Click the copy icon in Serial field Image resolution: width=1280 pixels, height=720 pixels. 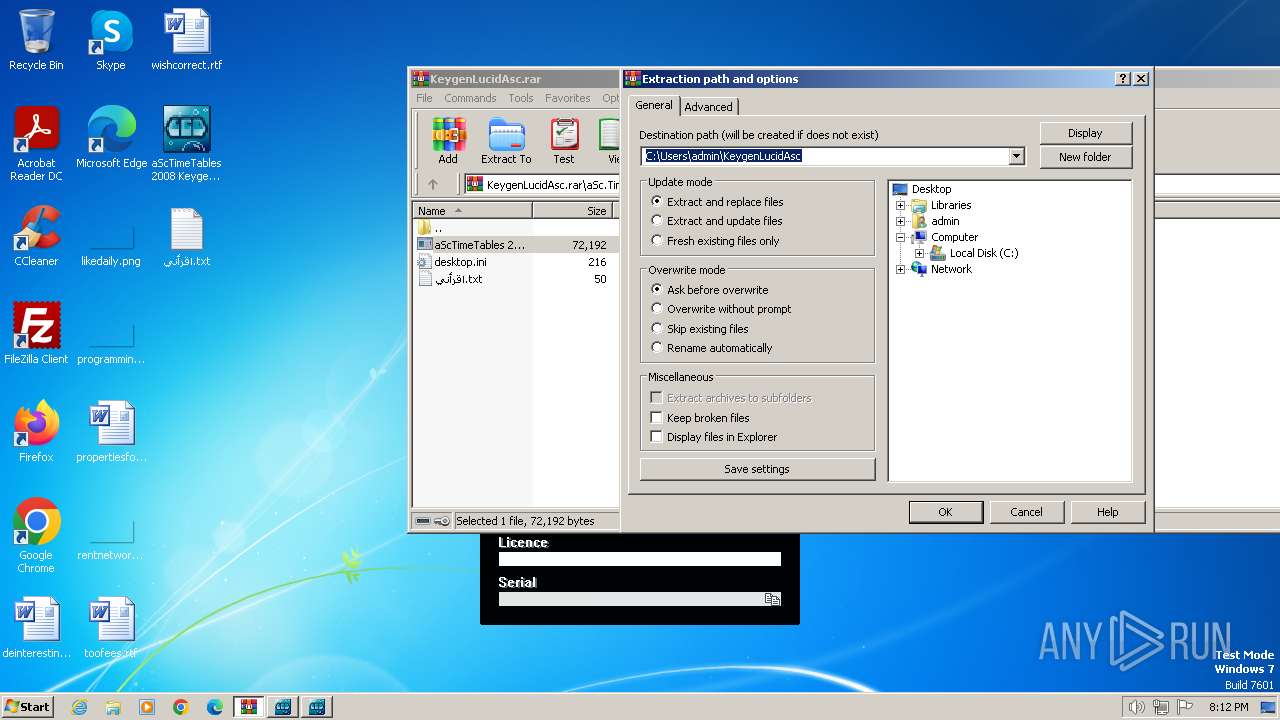pyautogui.click(x=772, y=599)
